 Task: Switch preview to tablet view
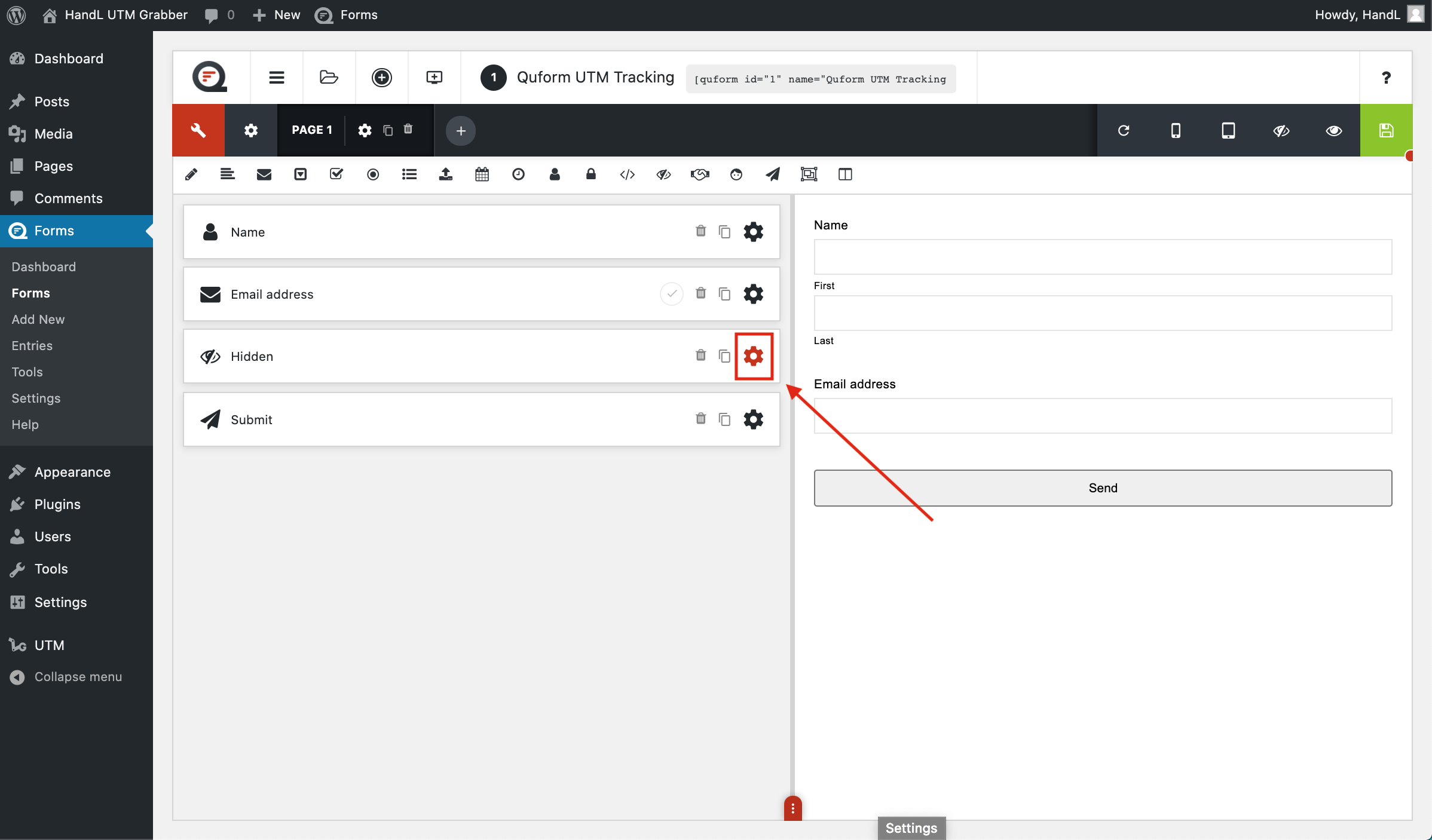tap(1228, 130)
